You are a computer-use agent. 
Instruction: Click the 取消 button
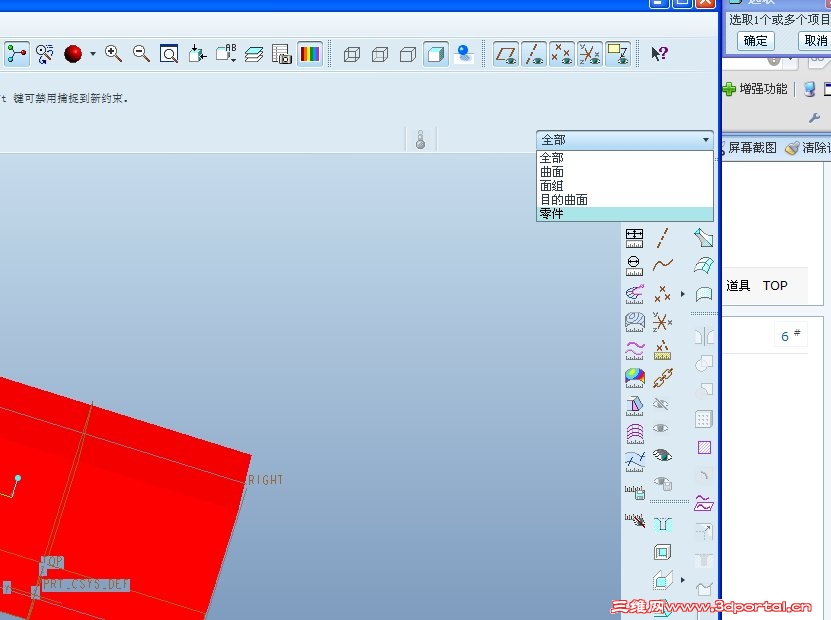[815, 41]
